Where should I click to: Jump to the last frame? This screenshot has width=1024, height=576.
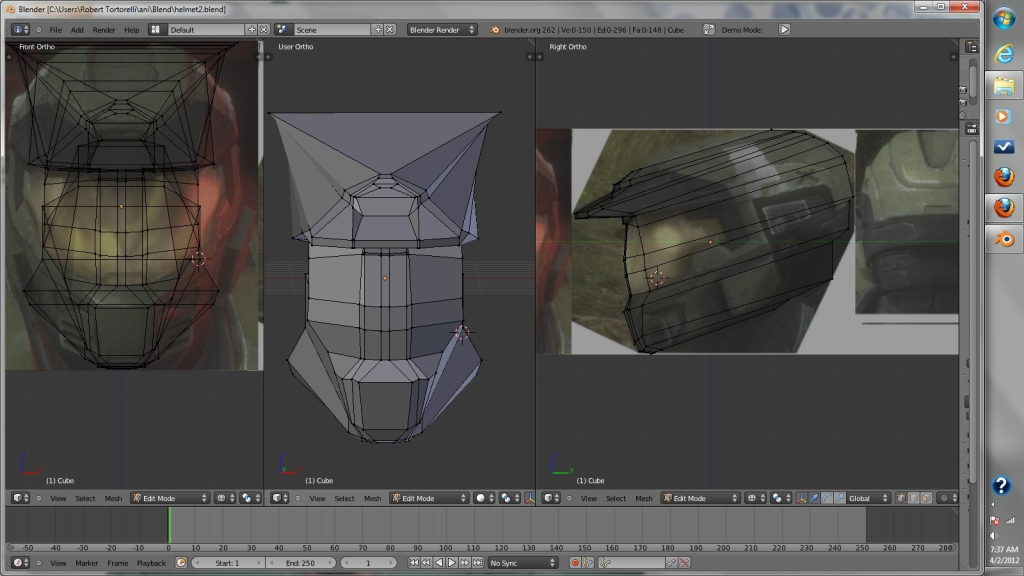(477, 563)
